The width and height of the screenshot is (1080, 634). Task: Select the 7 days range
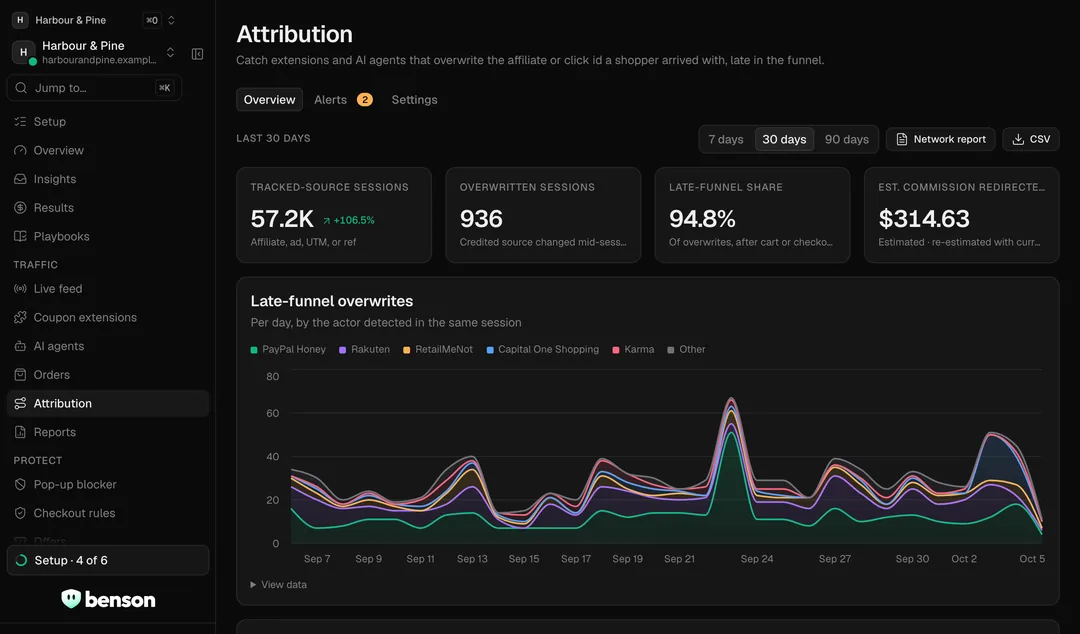[x=726, y=139]
